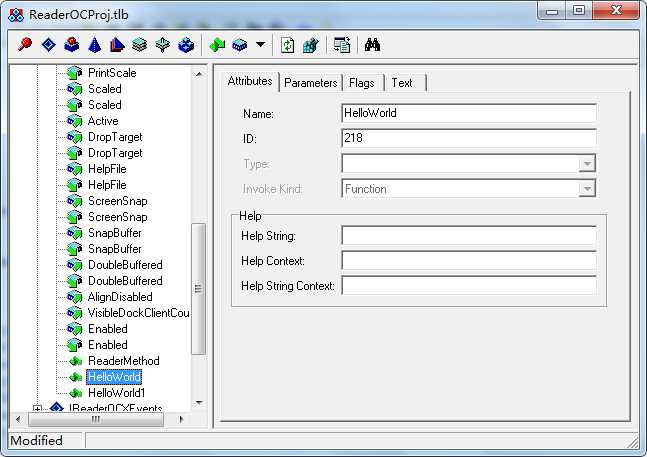Select the IReaderOCXEvents tree node label

116,408
